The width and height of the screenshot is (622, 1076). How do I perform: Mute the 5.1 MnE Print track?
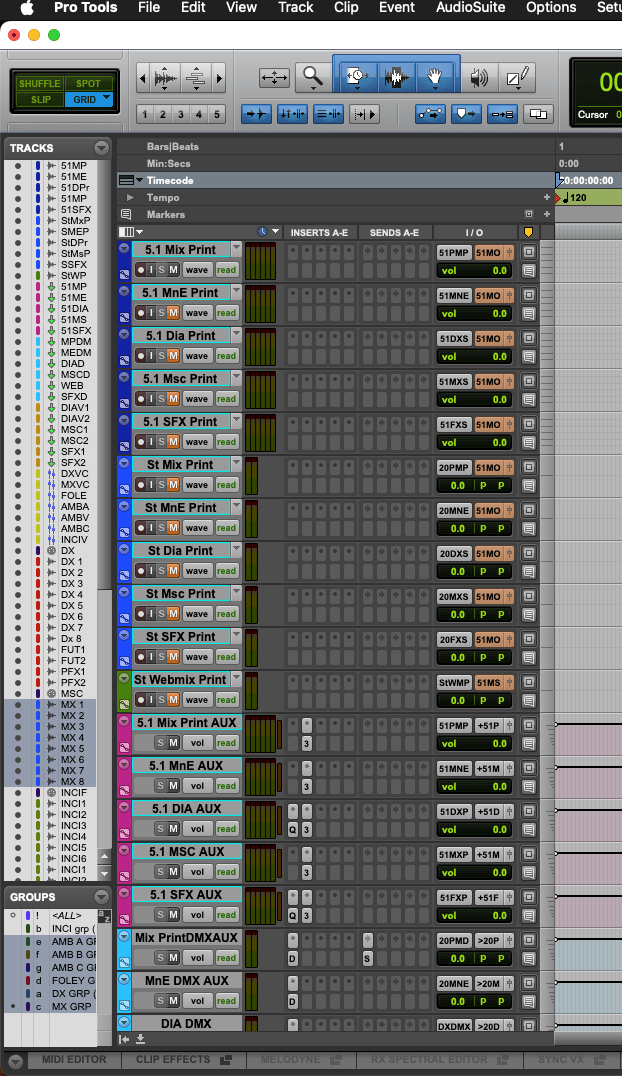(x=173, y=313)
